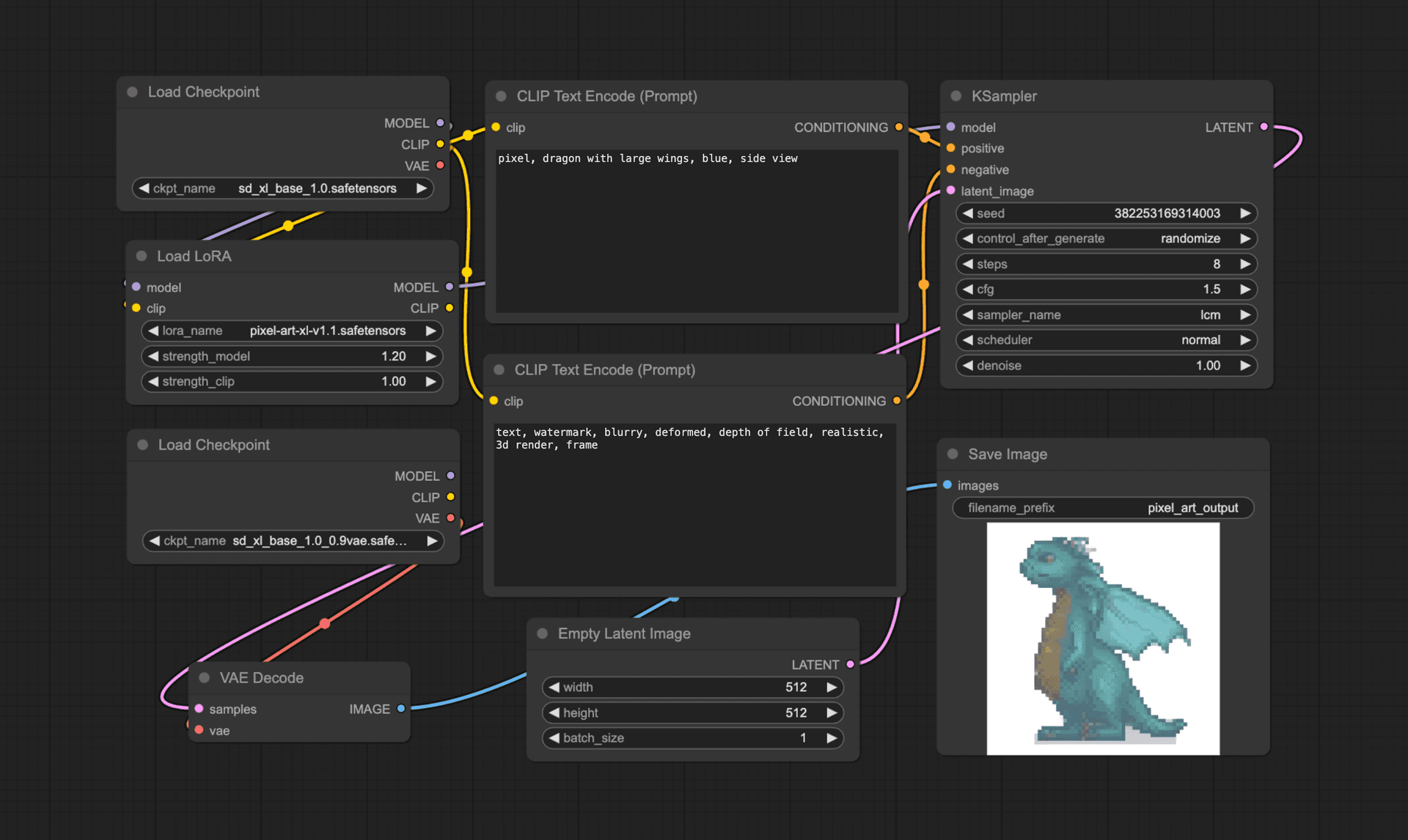Click the VAE Decode IMAGE output socket

401,709
